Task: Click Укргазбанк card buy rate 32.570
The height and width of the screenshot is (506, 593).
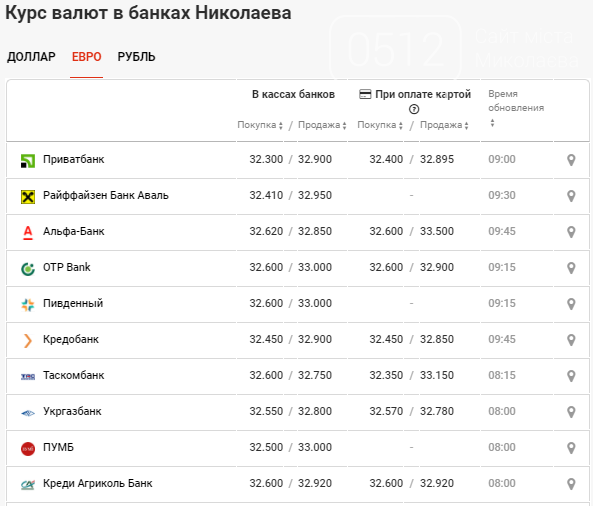Action: [x=386, y=411]
